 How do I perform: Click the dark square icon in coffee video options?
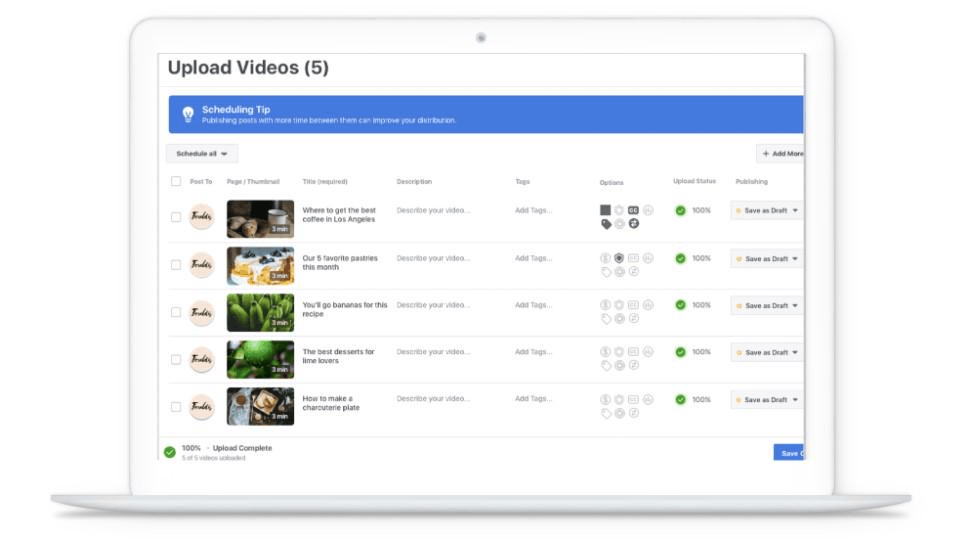[x=606, y=210]
